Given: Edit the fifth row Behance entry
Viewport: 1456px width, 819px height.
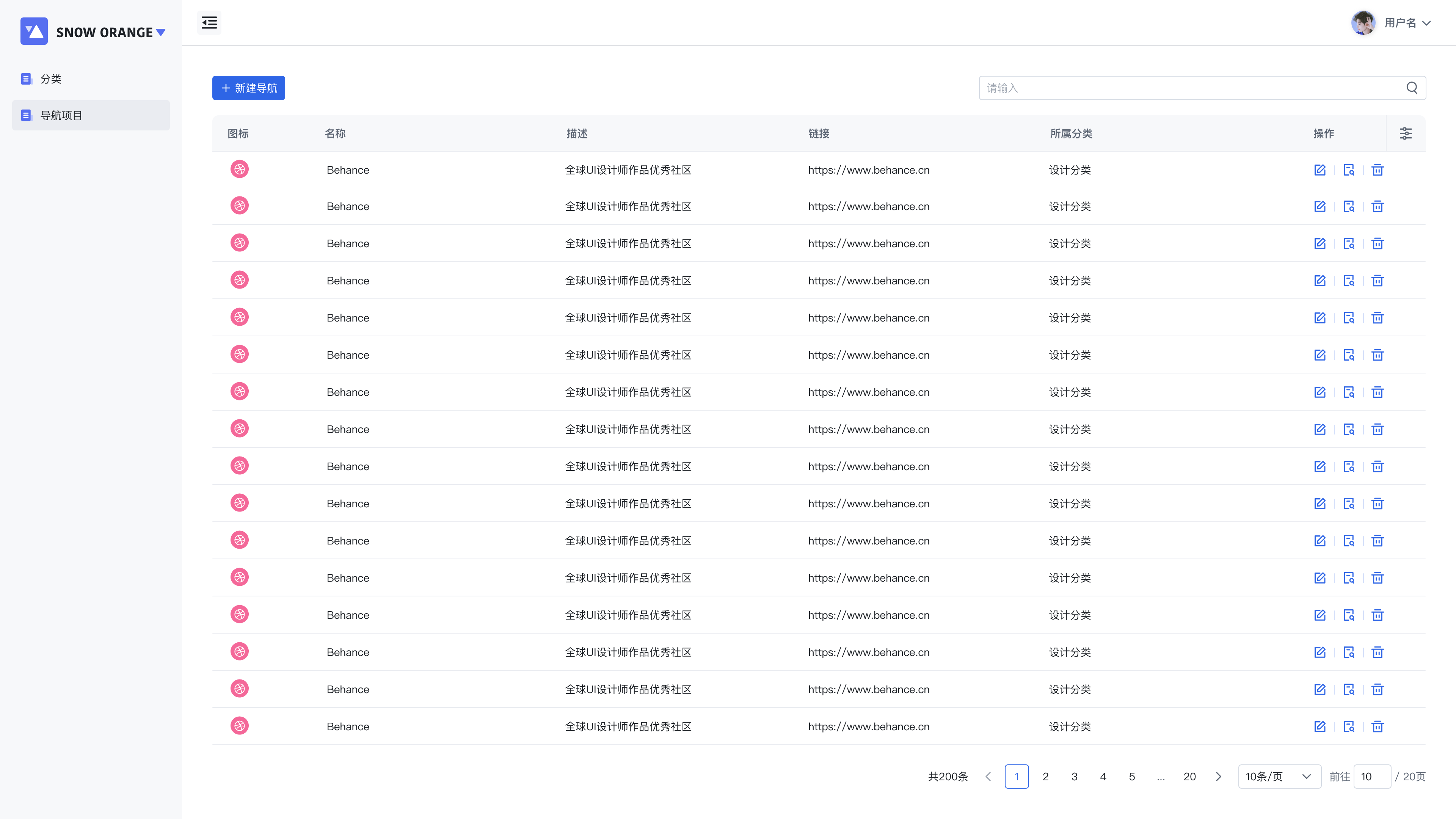Looking at the screenshot, I should [1319, 318].
